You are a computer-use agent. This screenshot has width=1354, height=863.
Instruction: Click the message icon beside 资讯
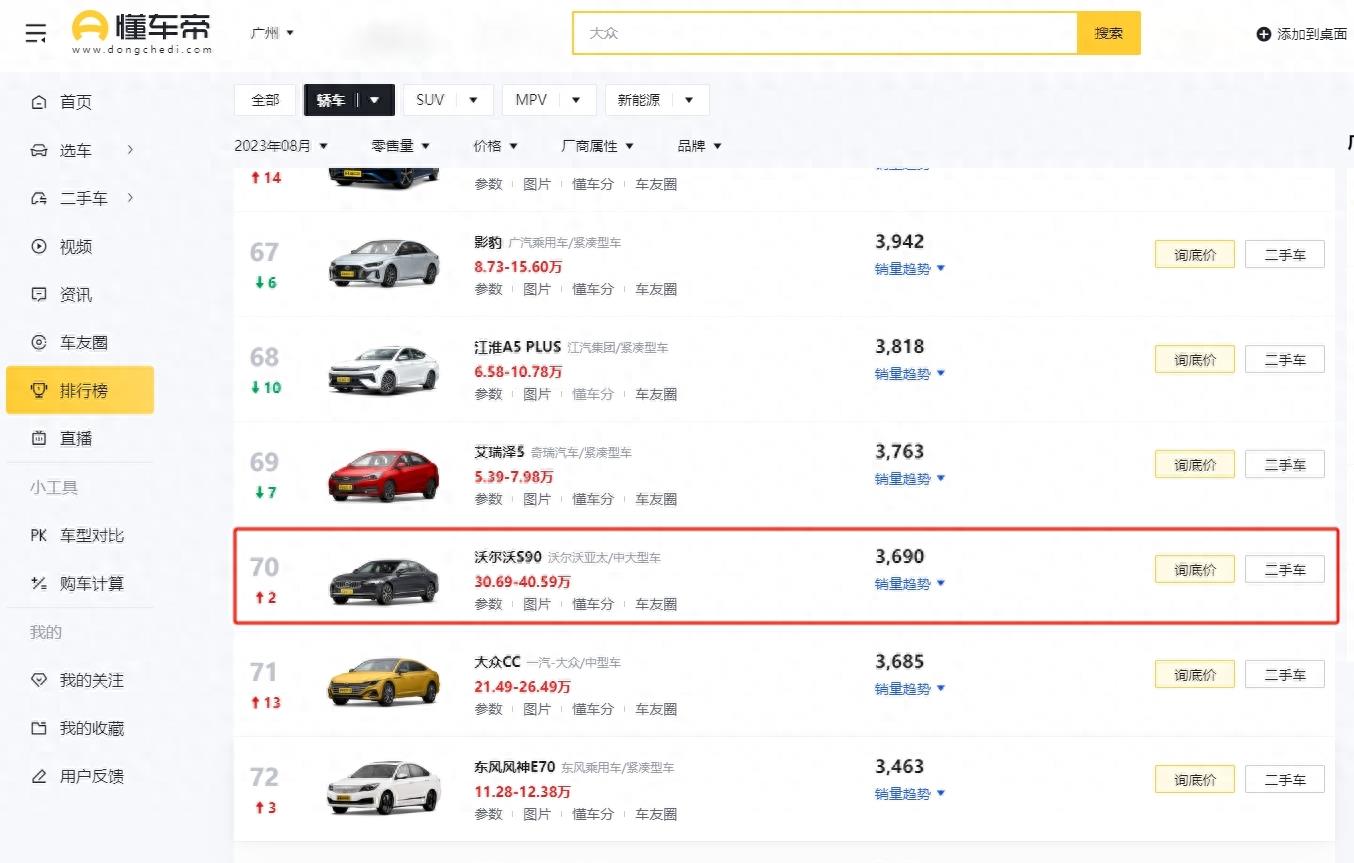click(39, 294)
